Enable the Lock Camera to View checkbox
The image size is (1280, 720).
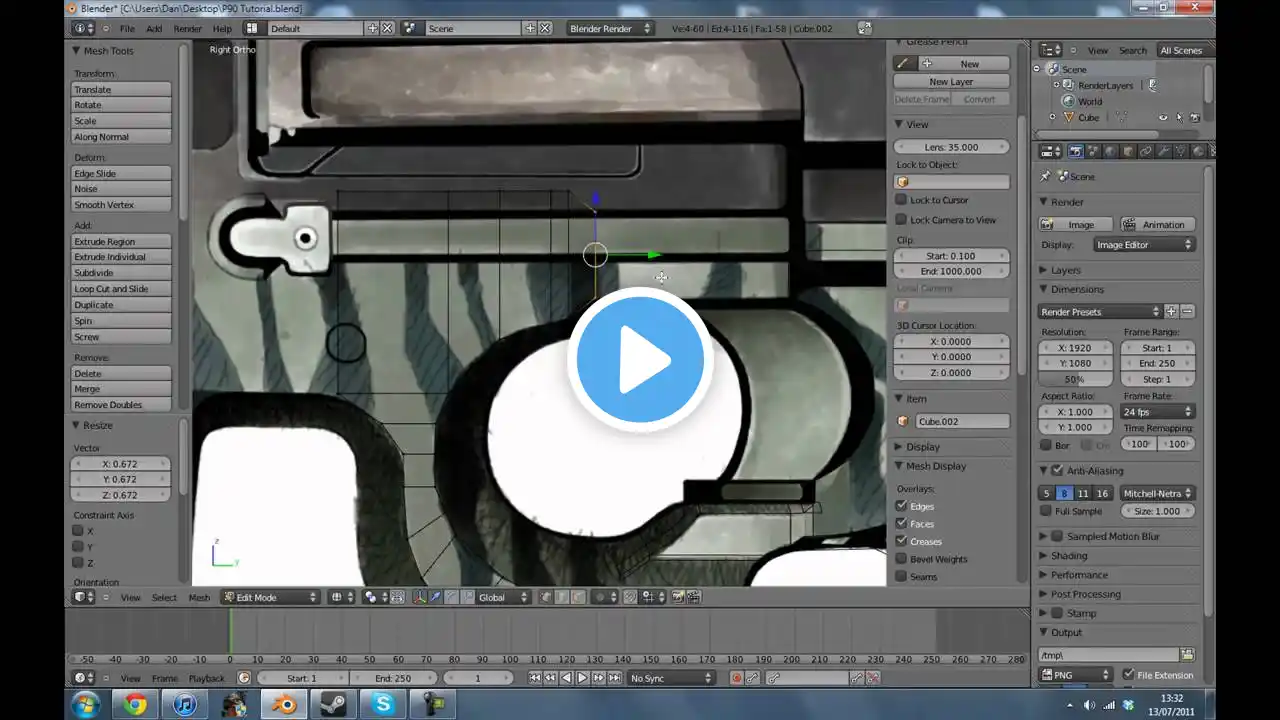[901, 220]
